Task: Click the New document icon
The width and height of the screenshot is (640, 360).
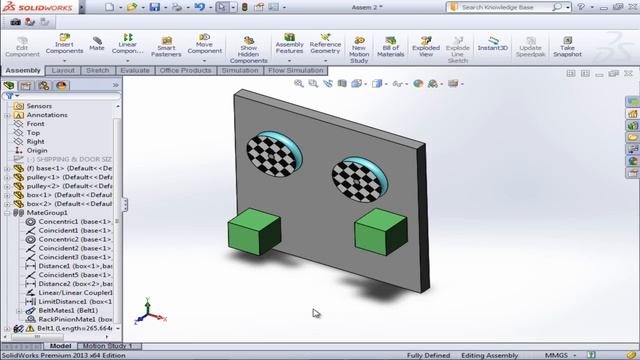Action: point(109,7)
